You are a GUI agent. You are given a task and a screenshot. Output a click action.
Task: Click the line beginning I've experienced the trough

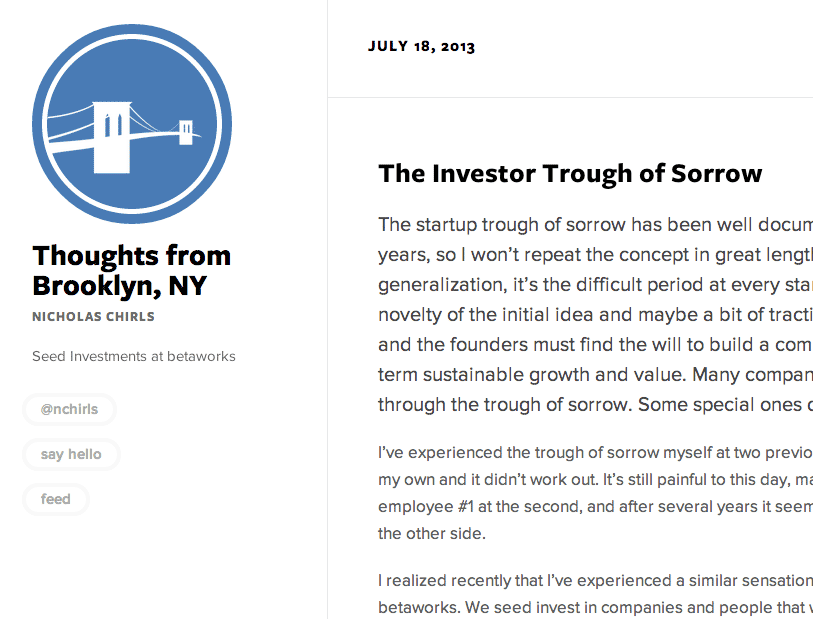(595, 453)
